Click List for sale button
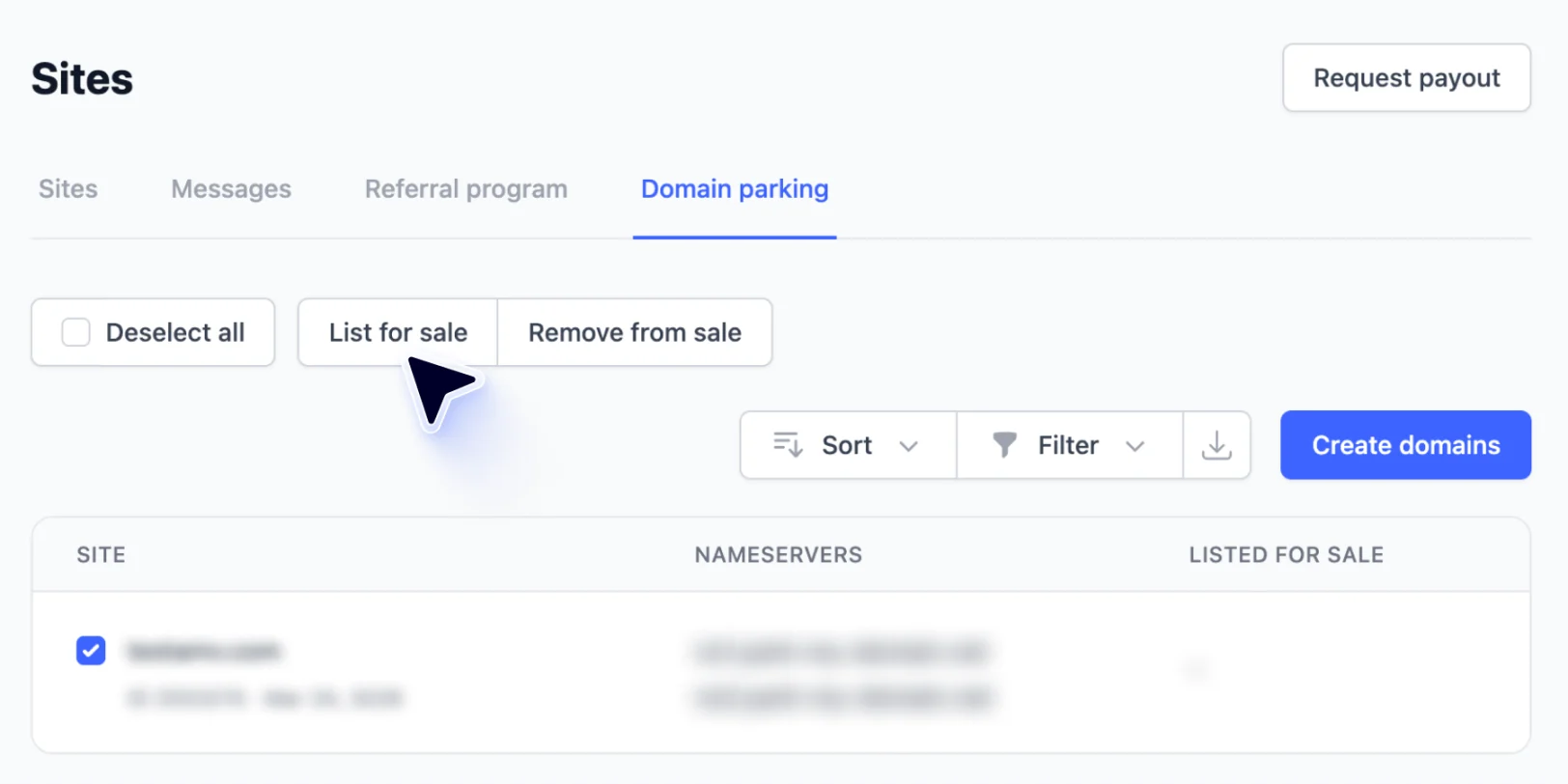Screen dimensions: 1568x784 click(398, 332)
